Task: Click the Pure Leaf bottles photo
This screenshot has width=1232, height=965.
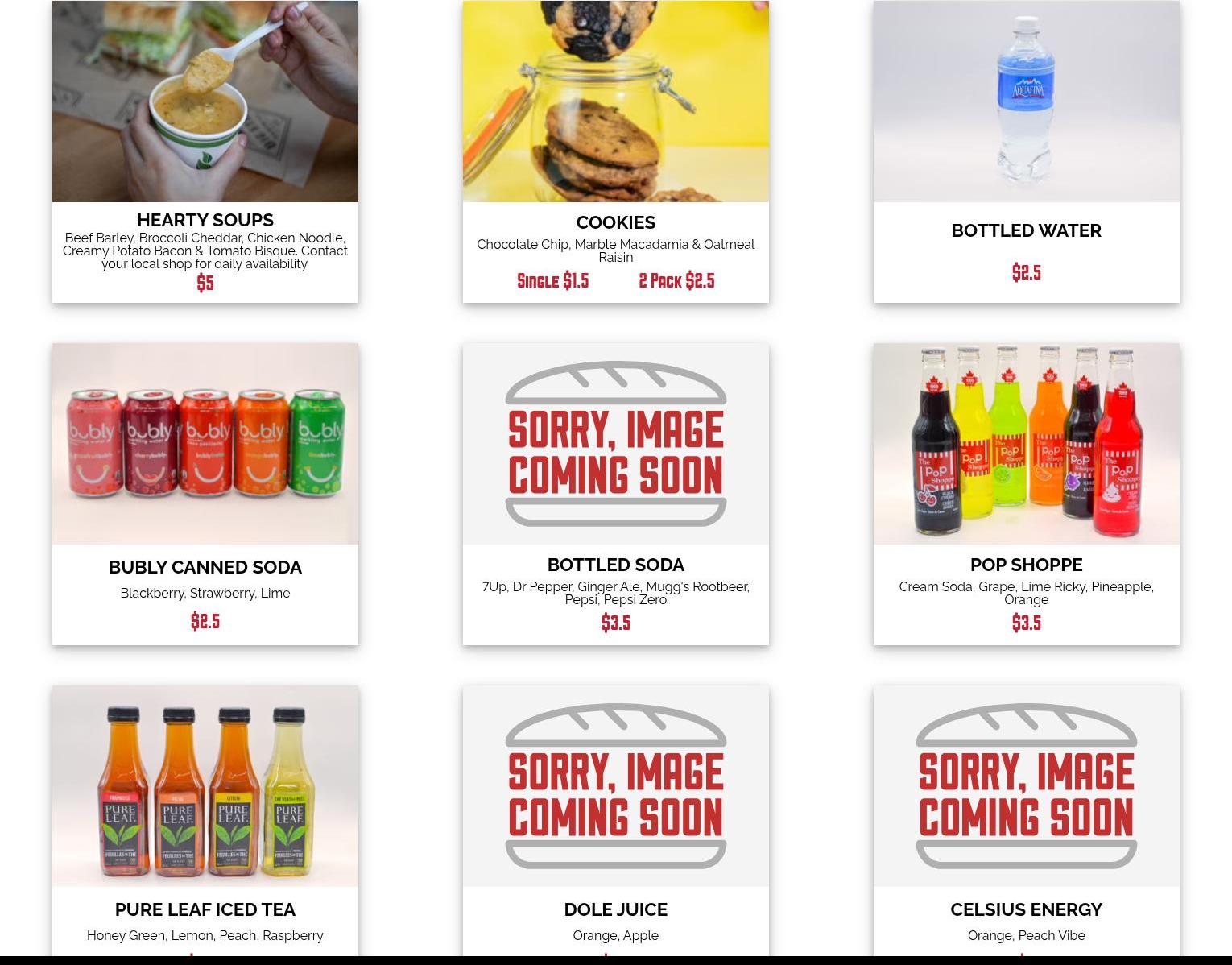Action: click(x=205, y=786)
